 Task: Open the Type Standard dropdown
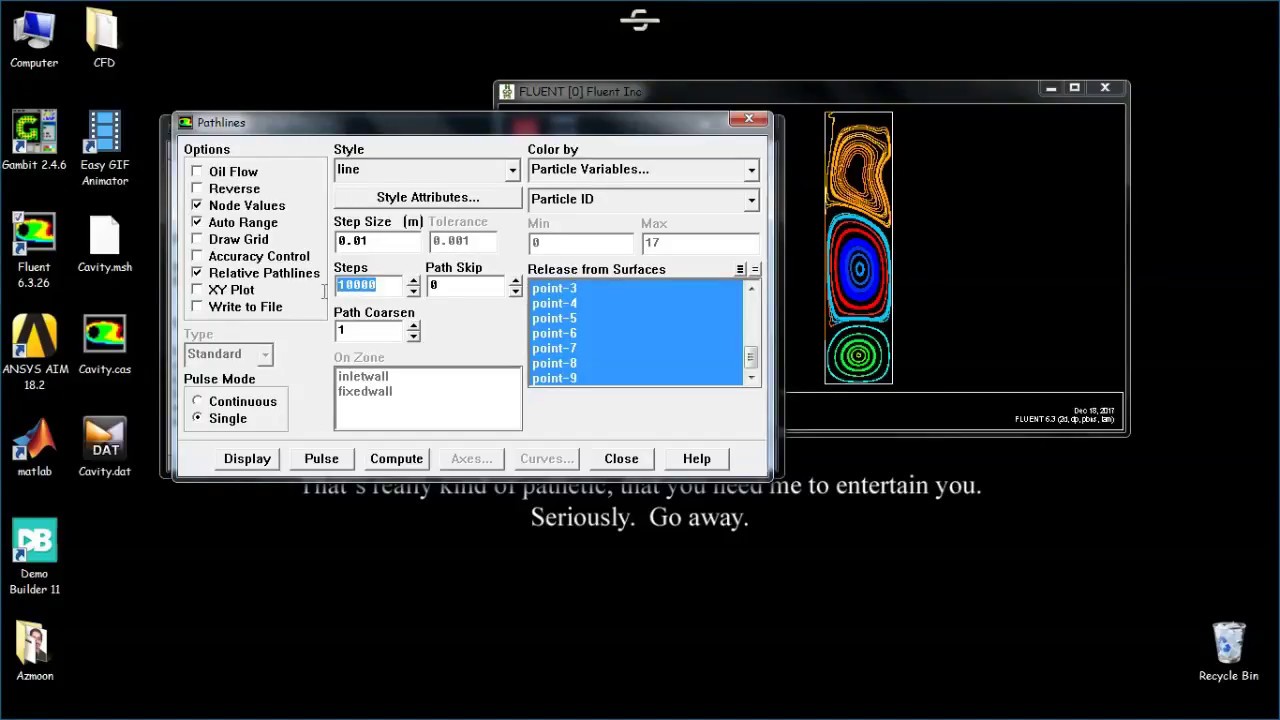pos(265,355)
